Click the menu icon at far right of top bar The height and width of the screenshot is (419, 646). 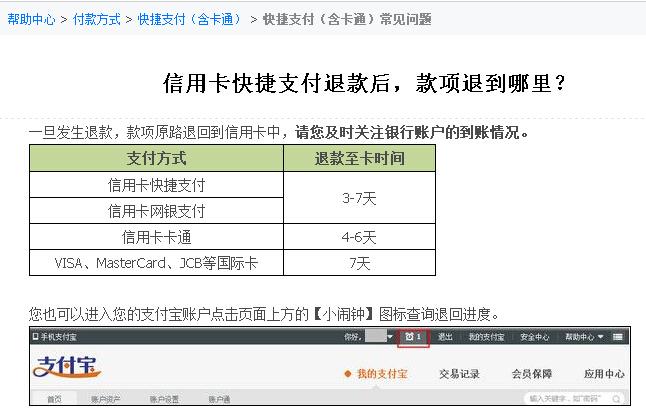pyautogui.click(x=618, y=337)
